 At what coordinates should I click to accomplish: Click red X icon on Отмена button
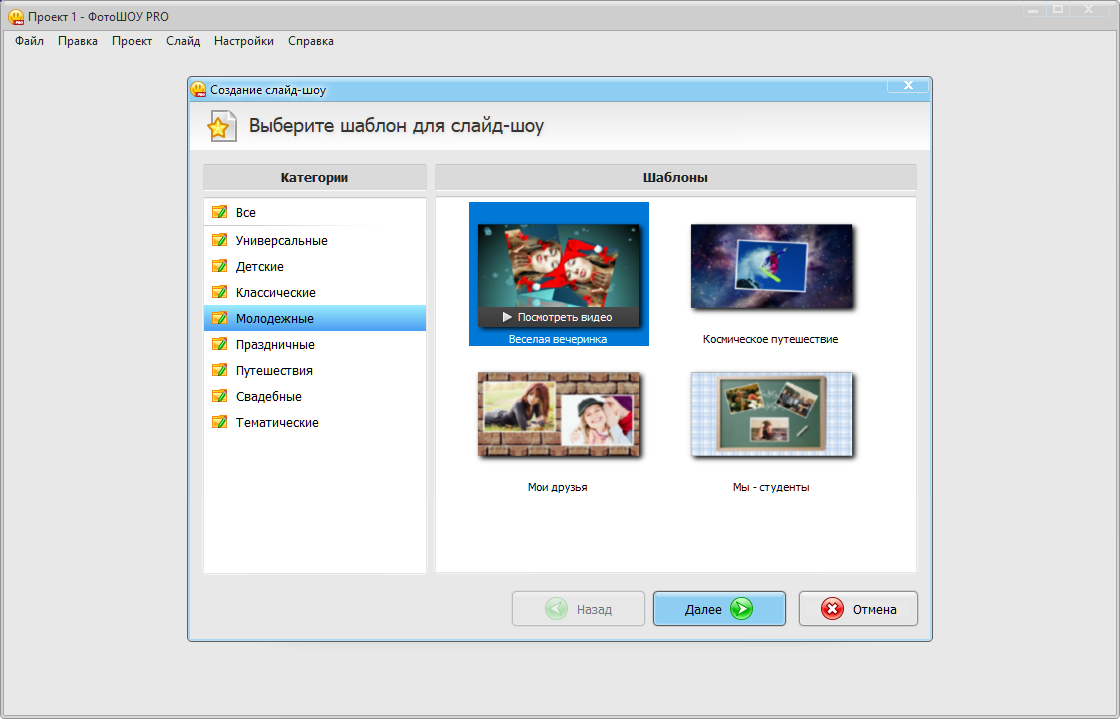[x=832, y=609]
